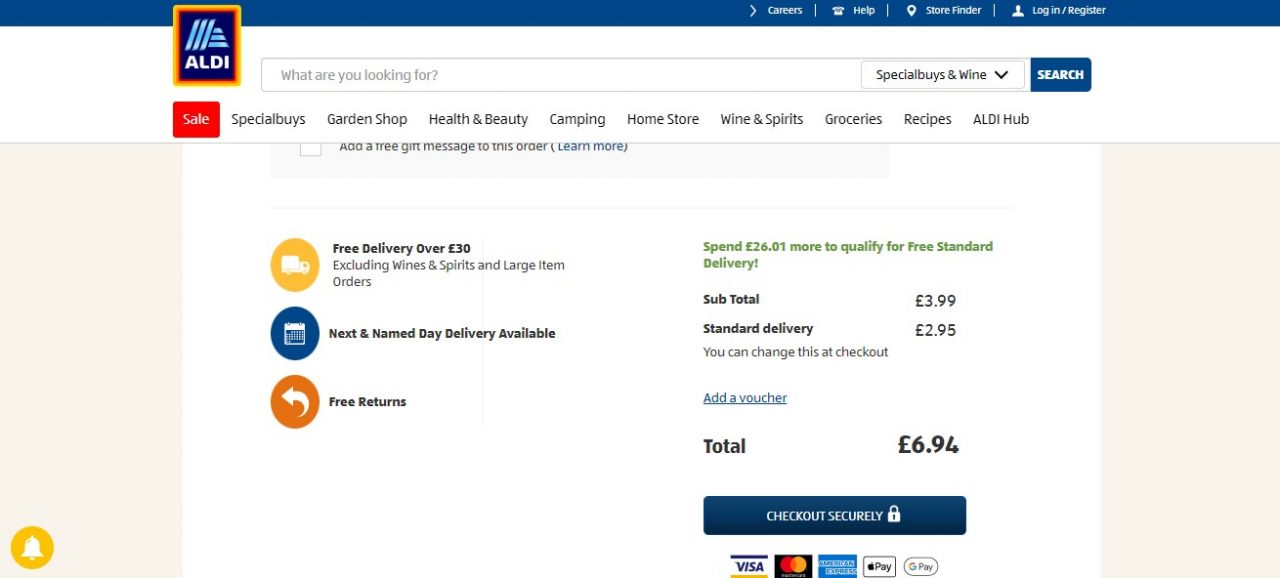The image size is (1280, 578).
Task: Open the Specialbuys & Wine search filter dropdown
Action: [x=941, y=74]
